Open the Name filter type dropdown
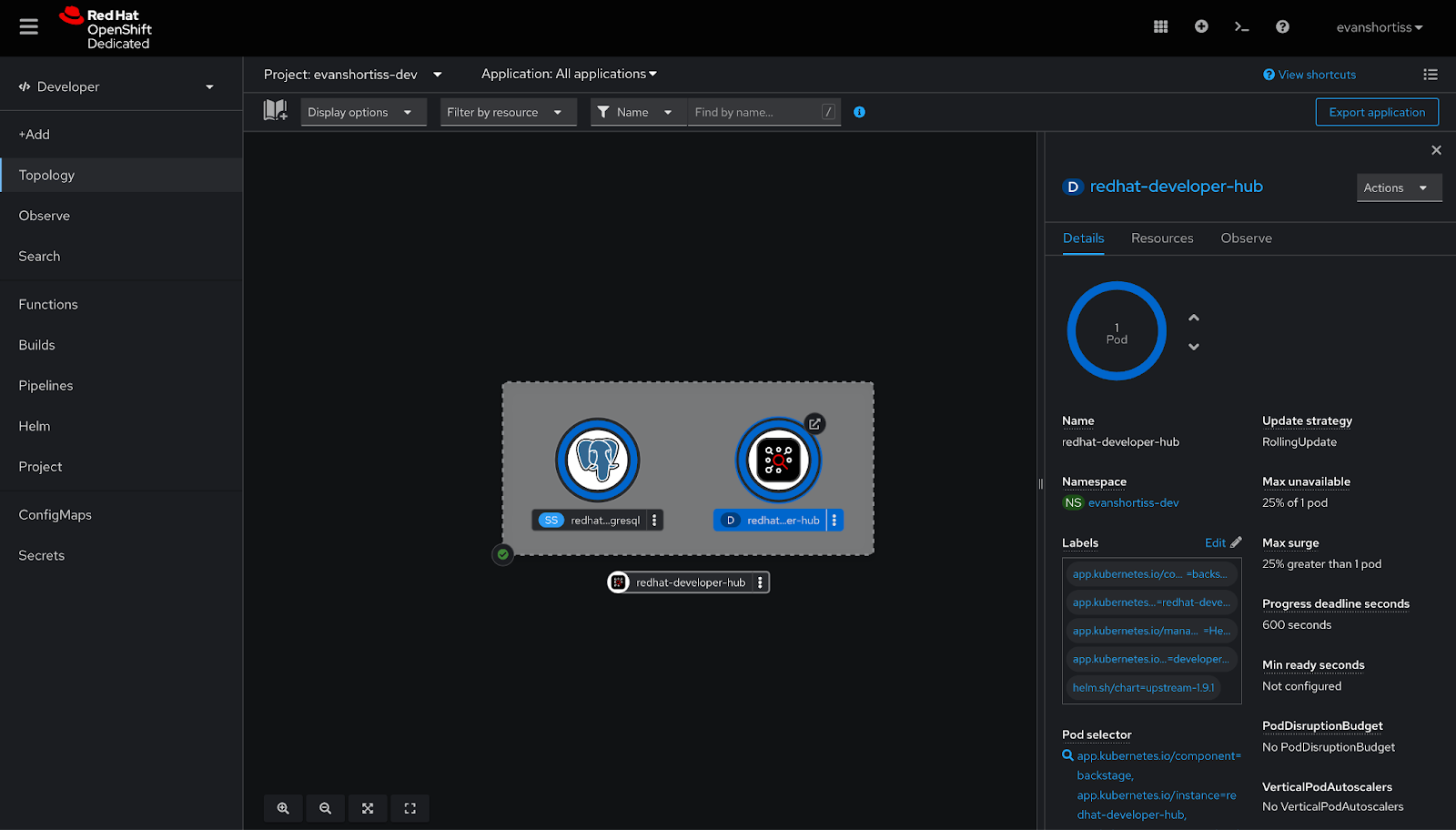This screenshot has height=830, width=1456. pyautogui.click(x=638, y=112)
